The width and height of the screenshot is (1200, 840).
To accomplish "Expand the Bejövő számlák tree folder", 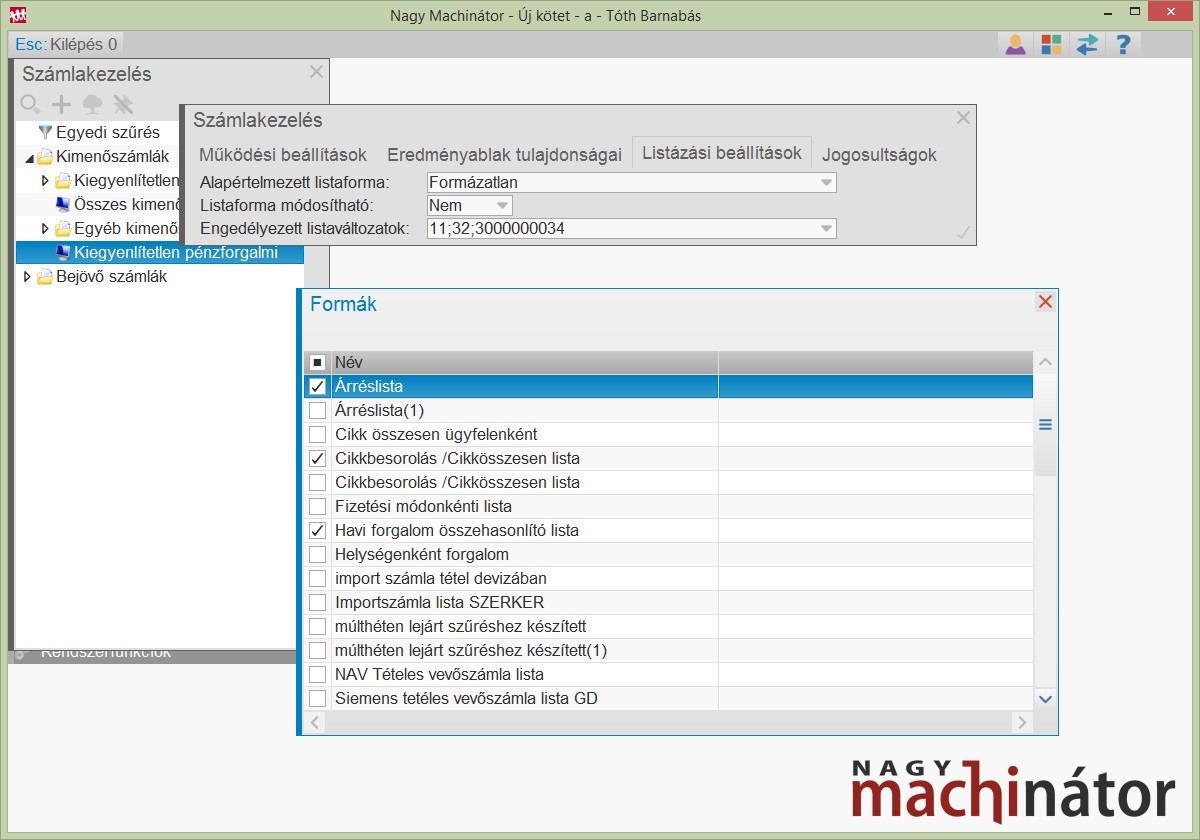I will [x=27, y=277].
